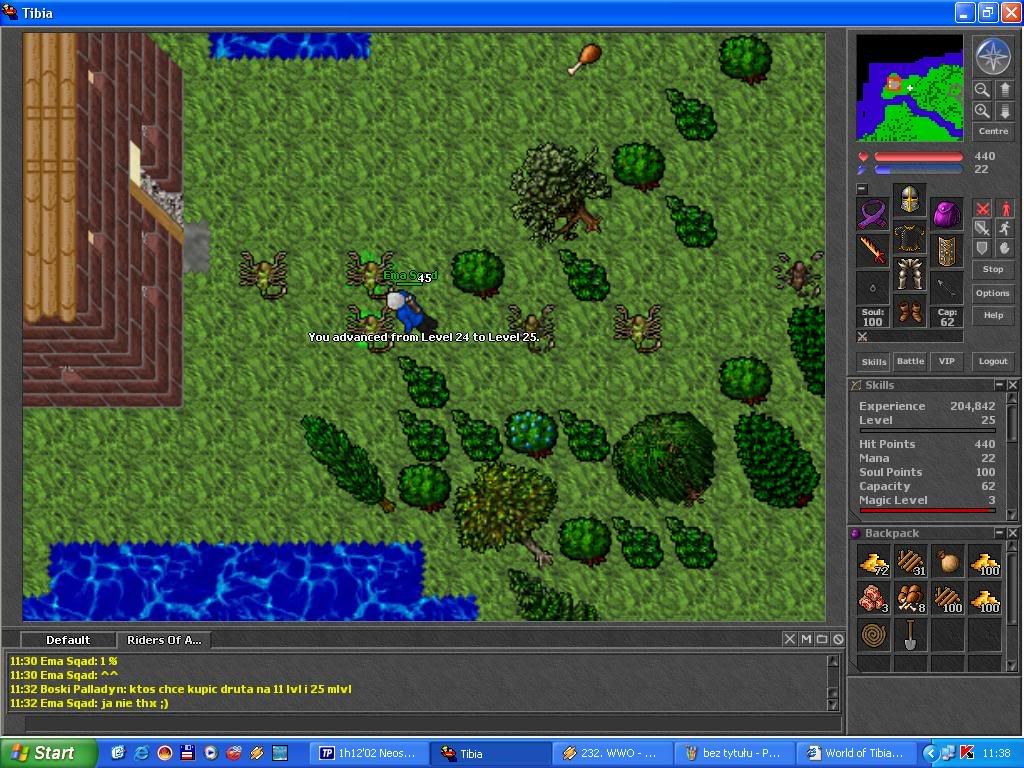Minimize the Backpack panel
Viewport: 1024px width, 768px height.
[x=999, y=533]
